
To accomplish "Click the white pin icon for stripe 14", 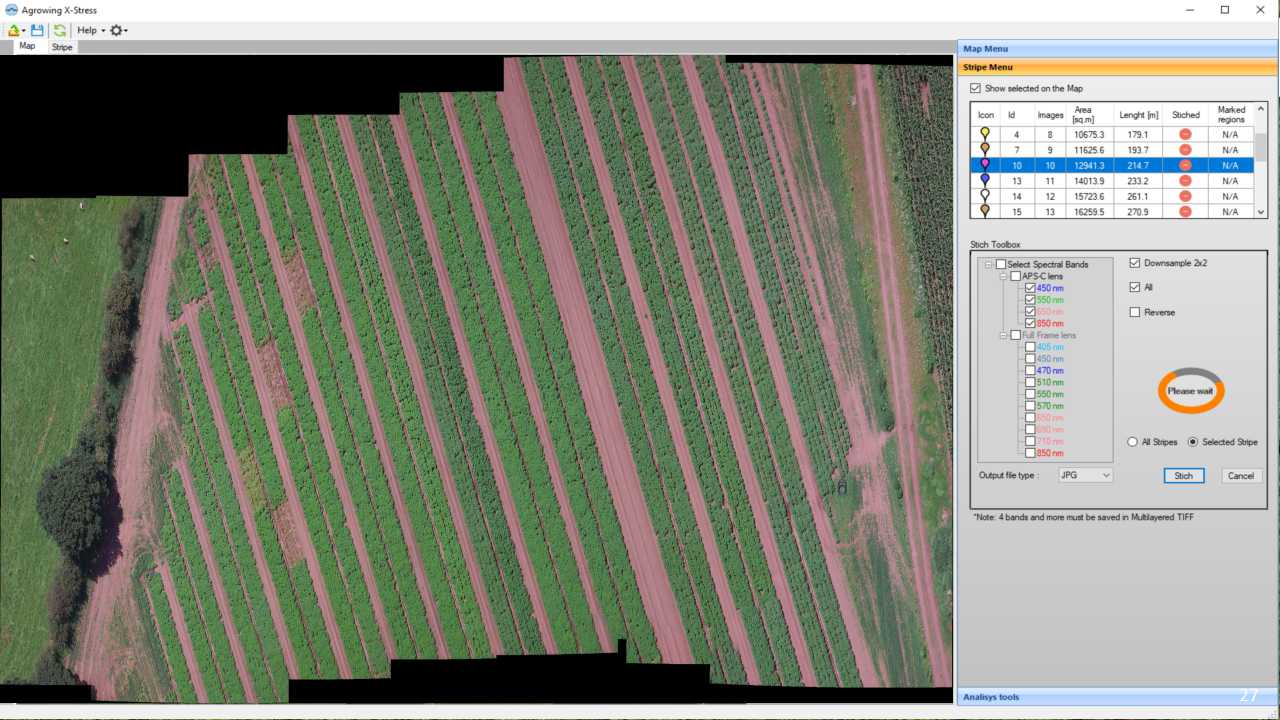I will 985,197.
